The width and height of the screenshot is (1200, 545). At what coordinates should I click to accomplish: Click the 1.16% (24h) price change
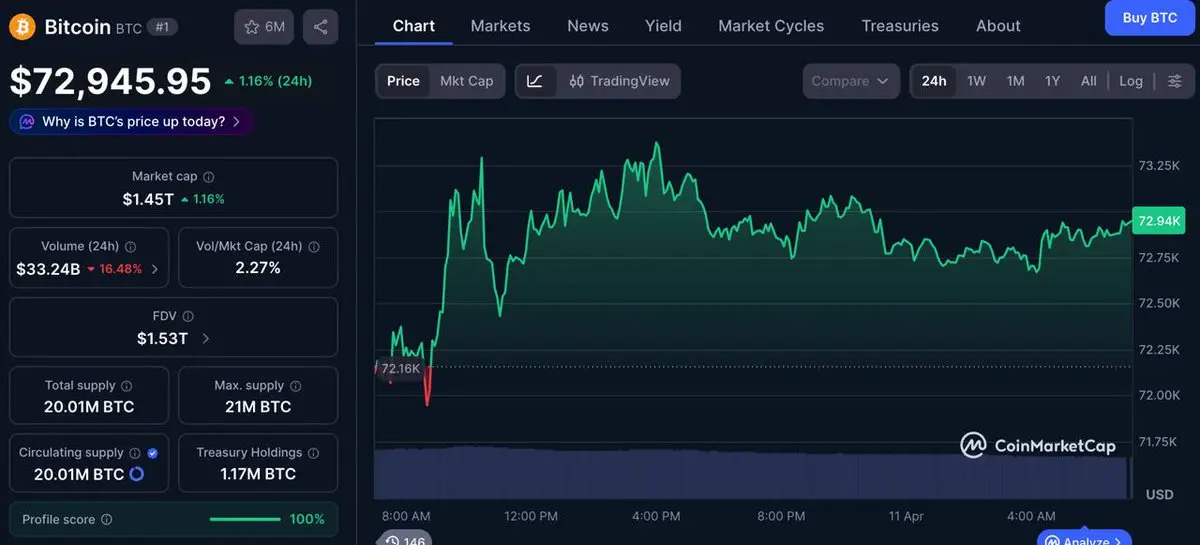pyautogui.click(x=268, y=81)
